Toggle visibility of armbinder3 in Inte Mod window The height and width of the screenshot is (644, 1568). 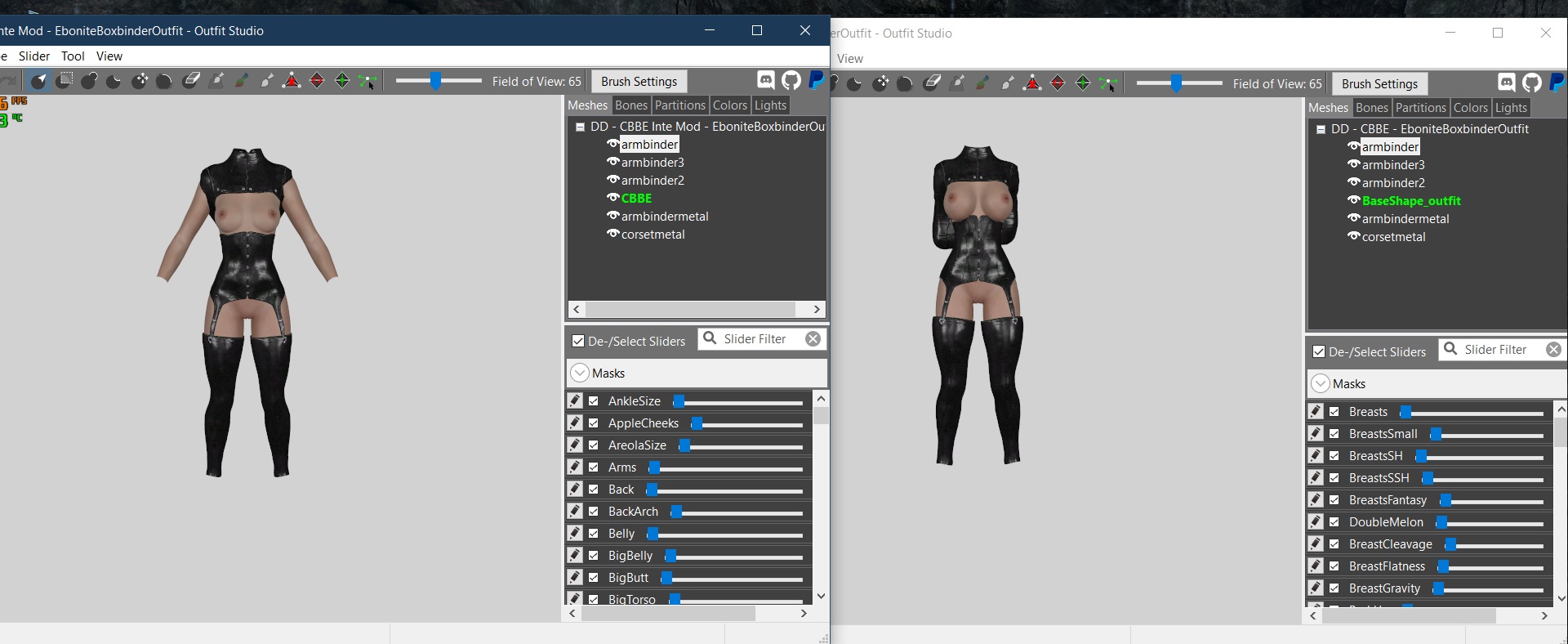(612, 162)
